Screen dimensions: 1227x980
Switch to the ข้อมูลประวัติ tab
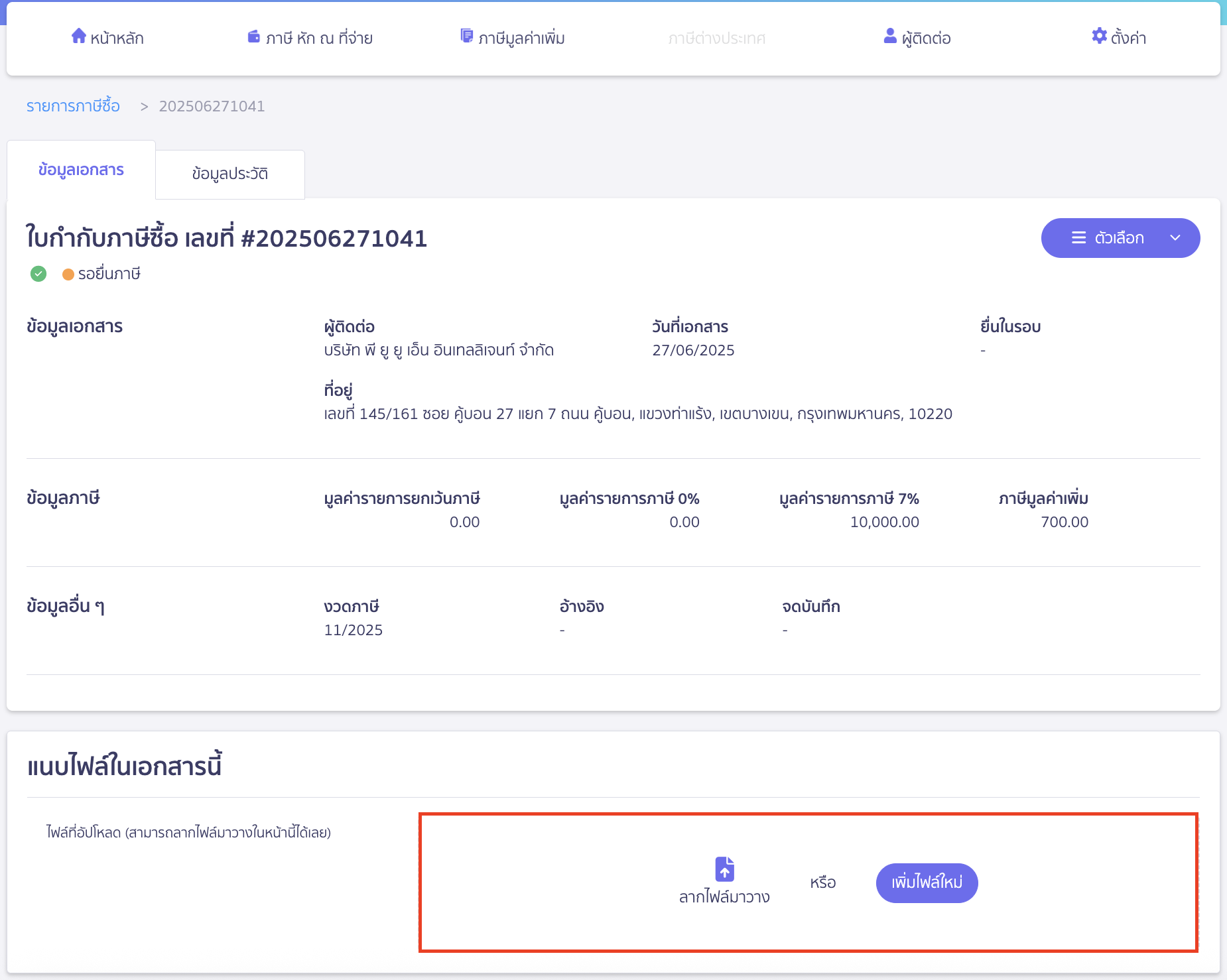coord(229,173)
